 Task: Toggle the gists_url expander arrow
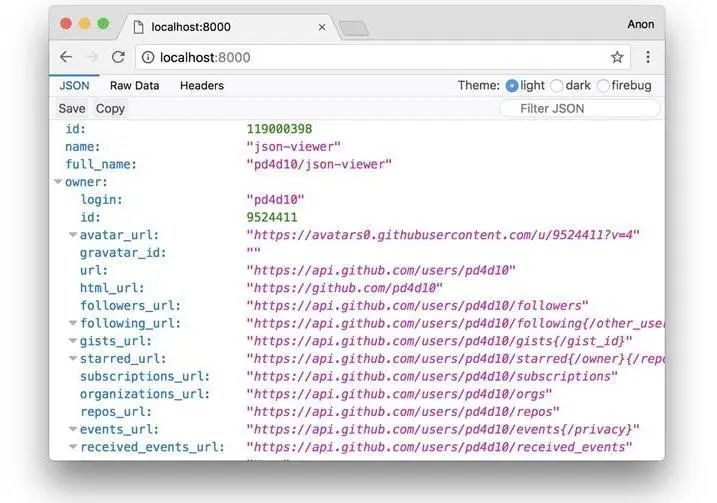(73, 341)
